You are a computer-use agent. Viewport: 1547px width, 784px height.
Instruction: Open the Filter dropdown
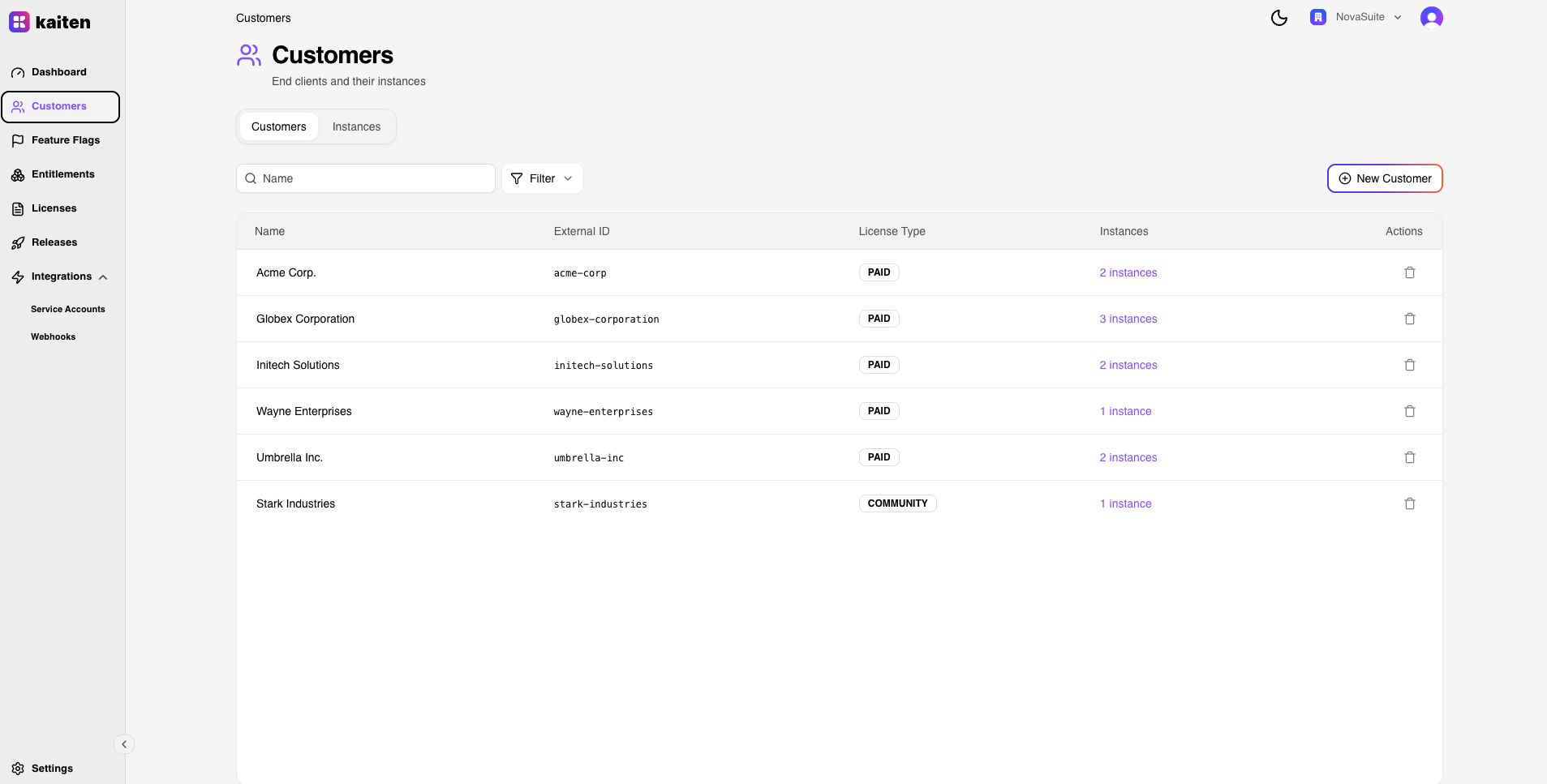[542, 178]
